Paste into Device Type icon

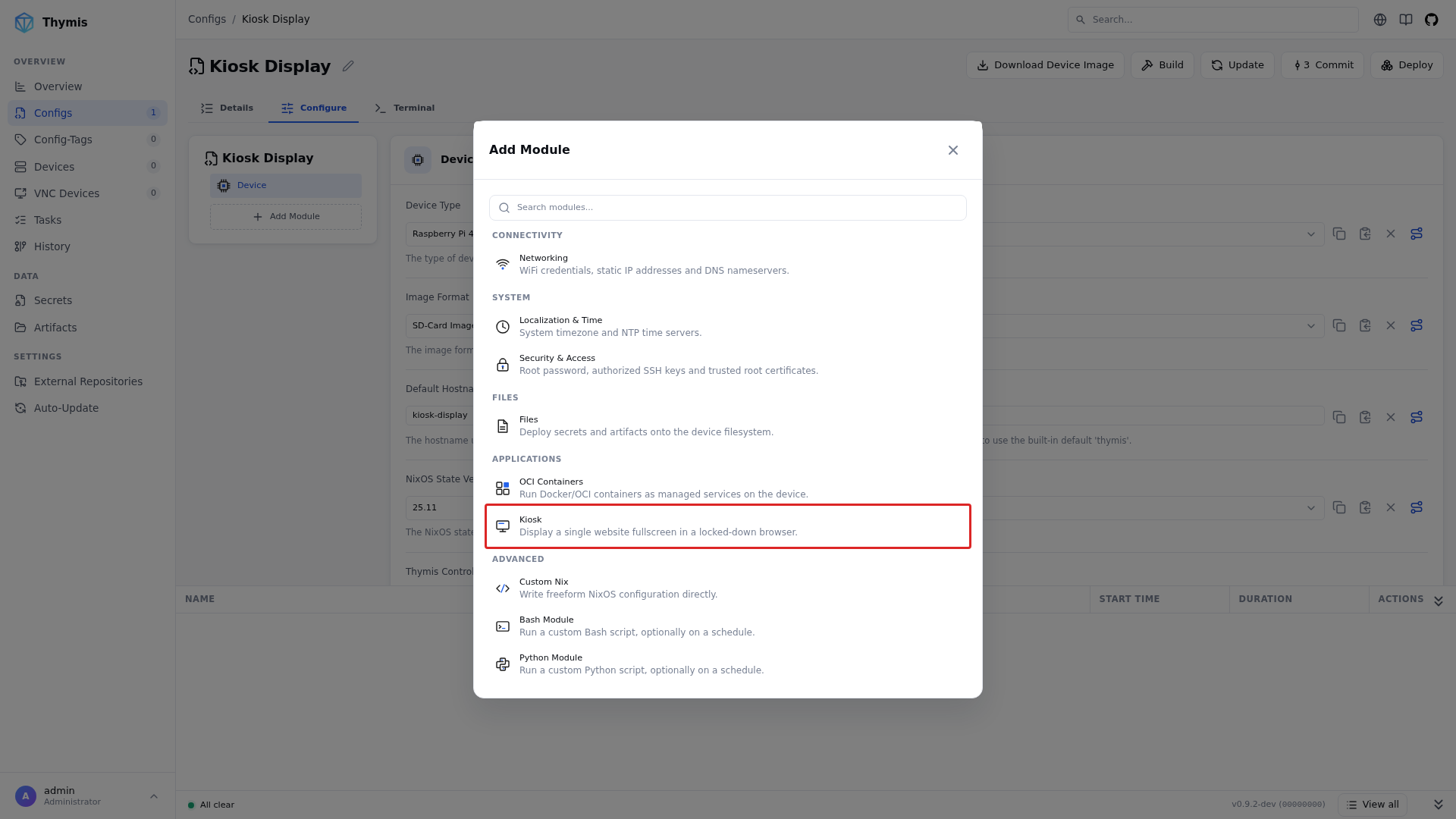(1365, 234)
